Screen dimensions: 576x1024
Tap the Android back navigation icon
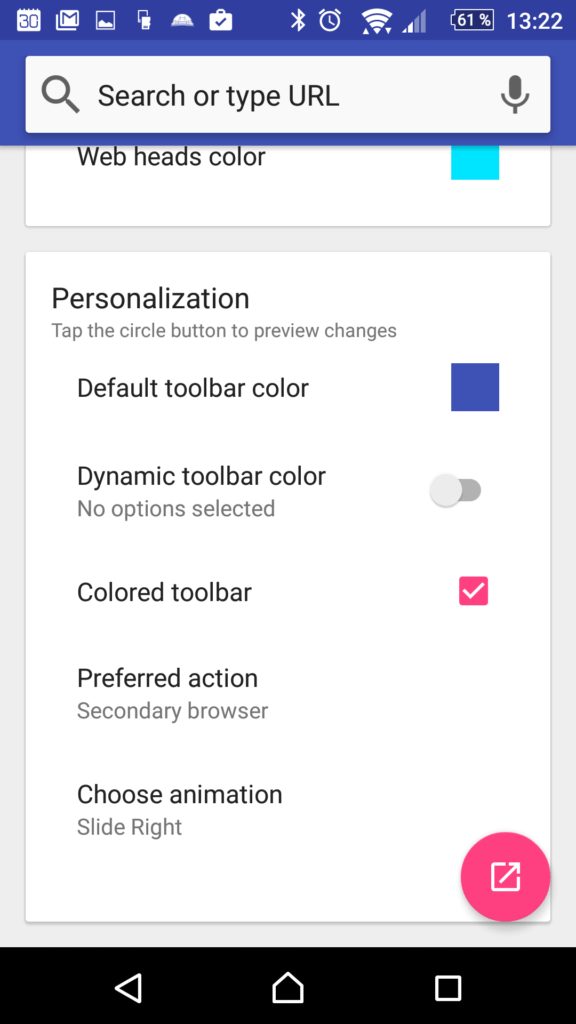129,987
